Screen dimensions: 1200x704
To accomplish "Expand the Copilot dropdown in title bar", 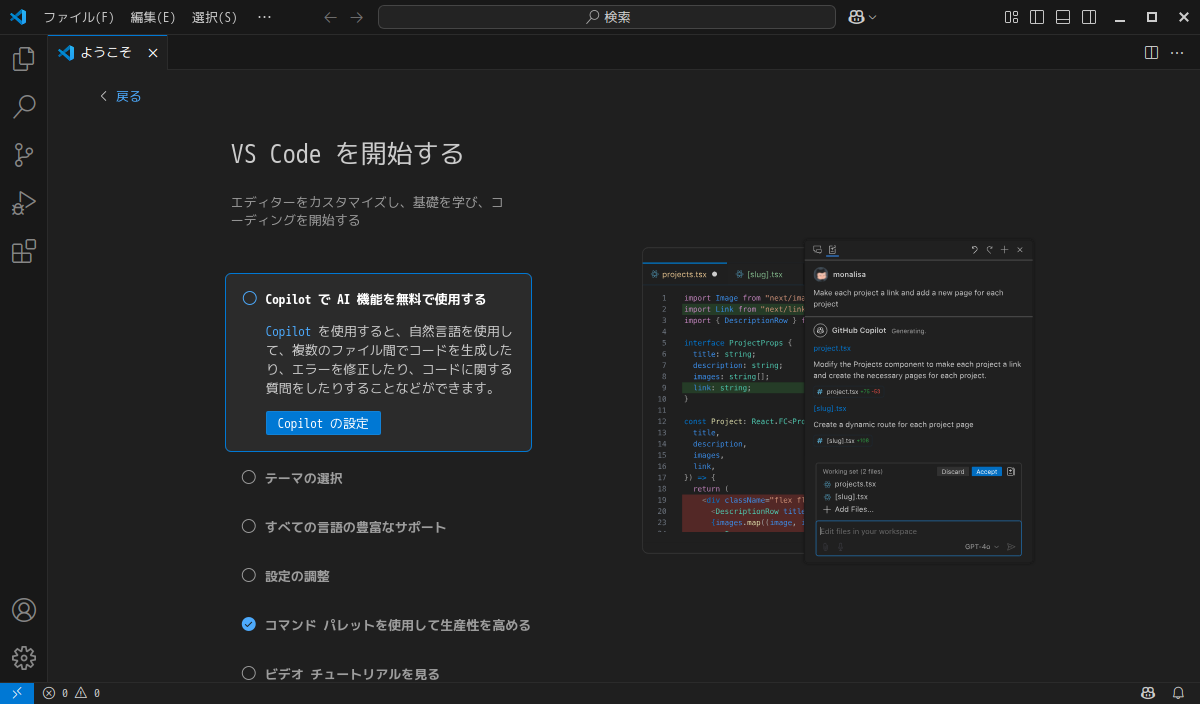I will (x=873, y=17).
